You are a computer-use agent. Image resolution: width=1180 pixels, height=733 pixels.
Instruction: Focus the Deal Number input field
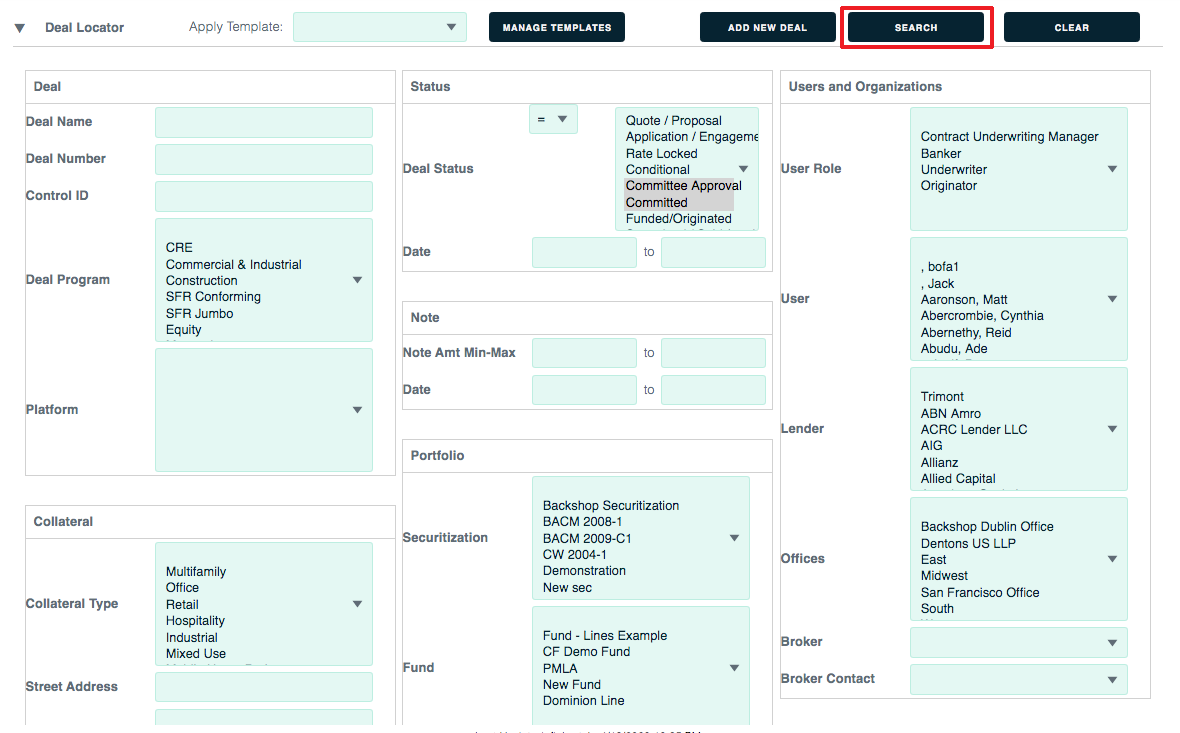click(x=263, y=159)
